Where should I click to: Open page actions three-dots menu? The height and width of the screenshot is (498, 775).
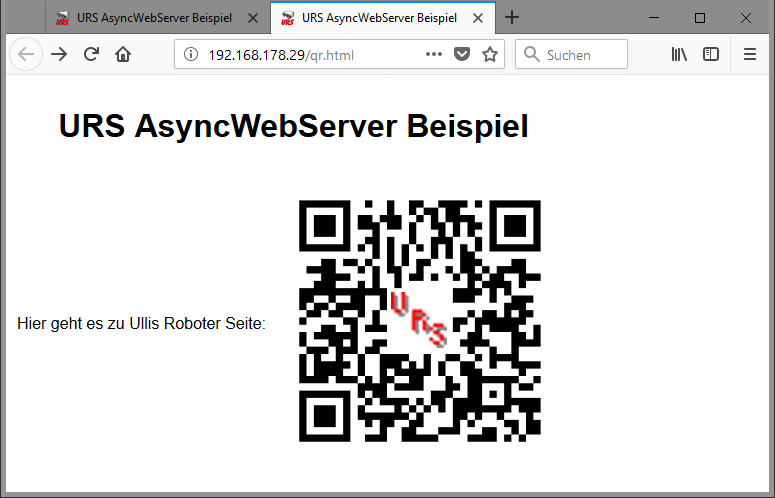[x=433, y=54]
